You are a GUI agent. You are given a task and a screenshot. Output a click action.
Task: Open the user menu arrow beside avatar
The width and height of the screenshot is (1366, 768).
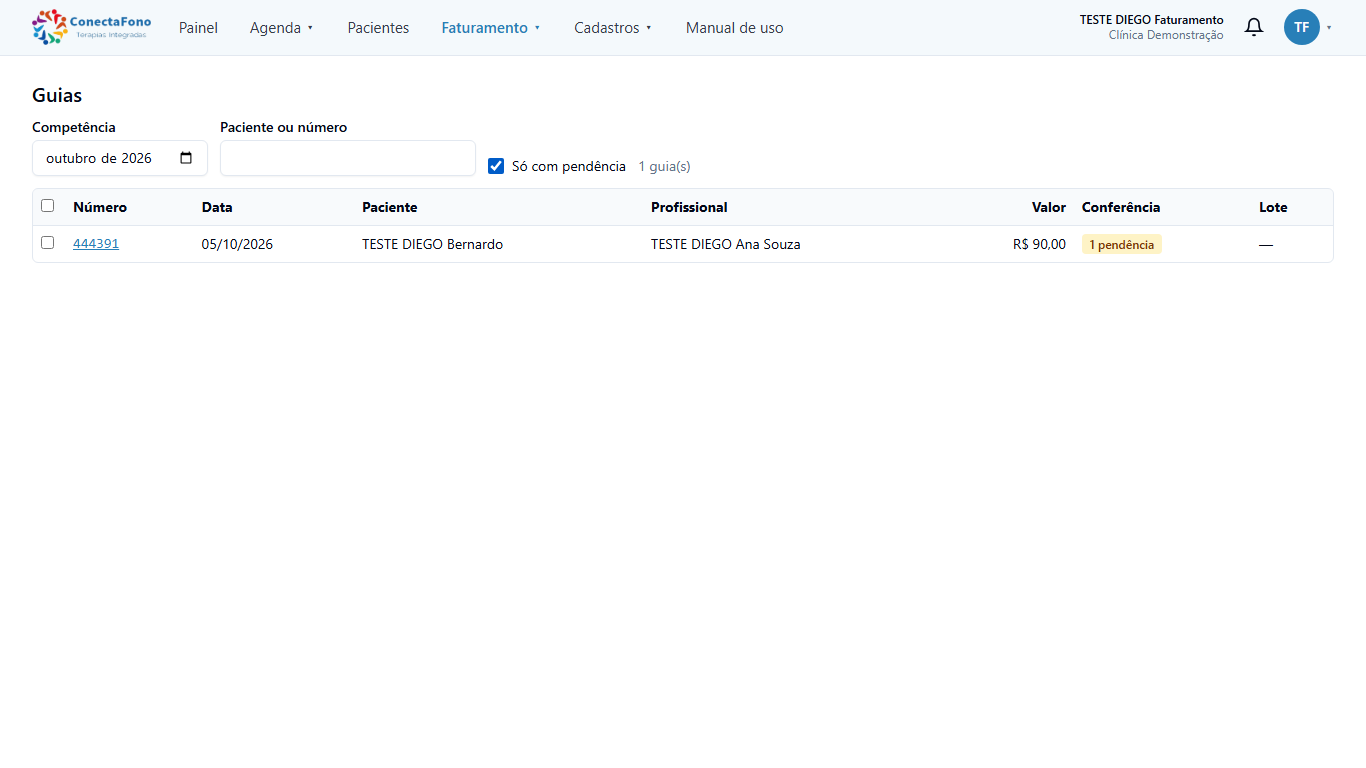1329,28
